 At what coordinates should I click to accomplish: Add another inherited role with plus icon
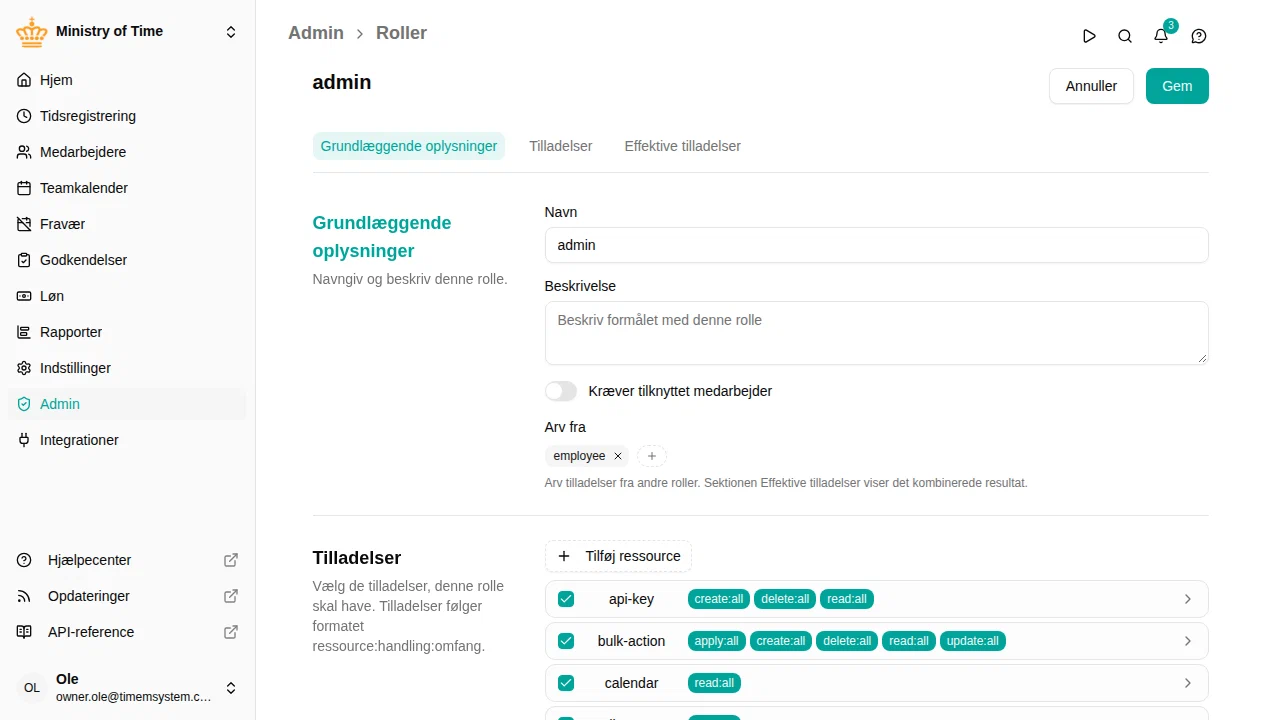(652, 456)
